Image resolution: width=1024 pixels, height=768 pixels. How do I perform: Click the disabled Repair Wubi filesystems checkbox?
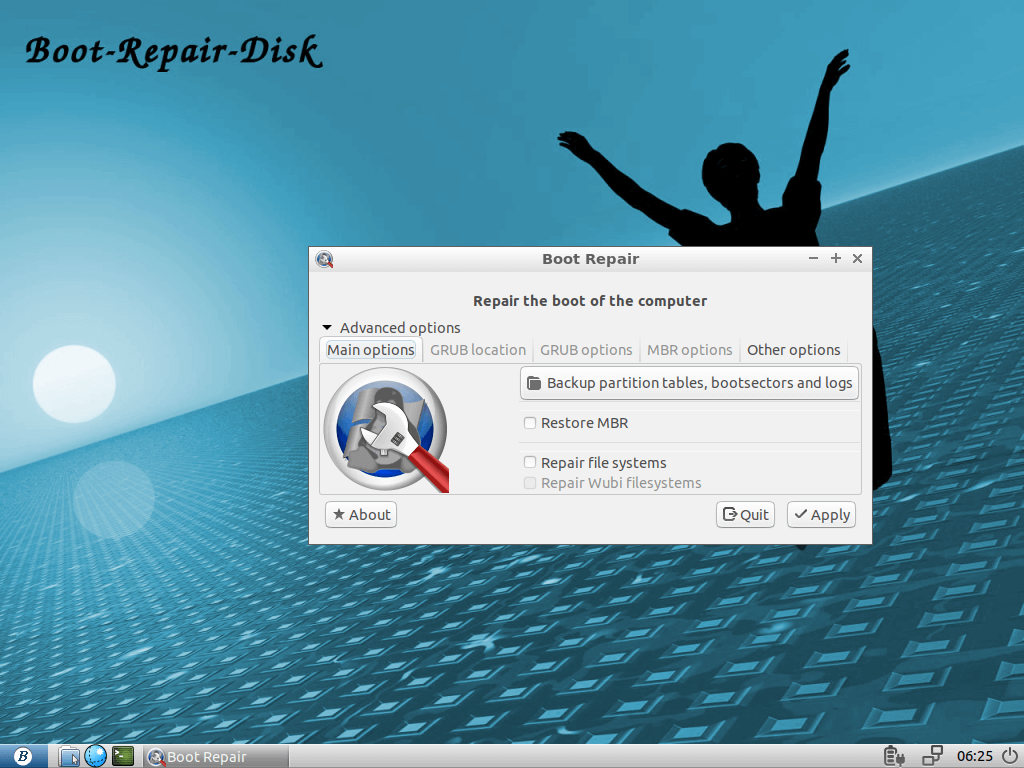click(x=530, y=483)
